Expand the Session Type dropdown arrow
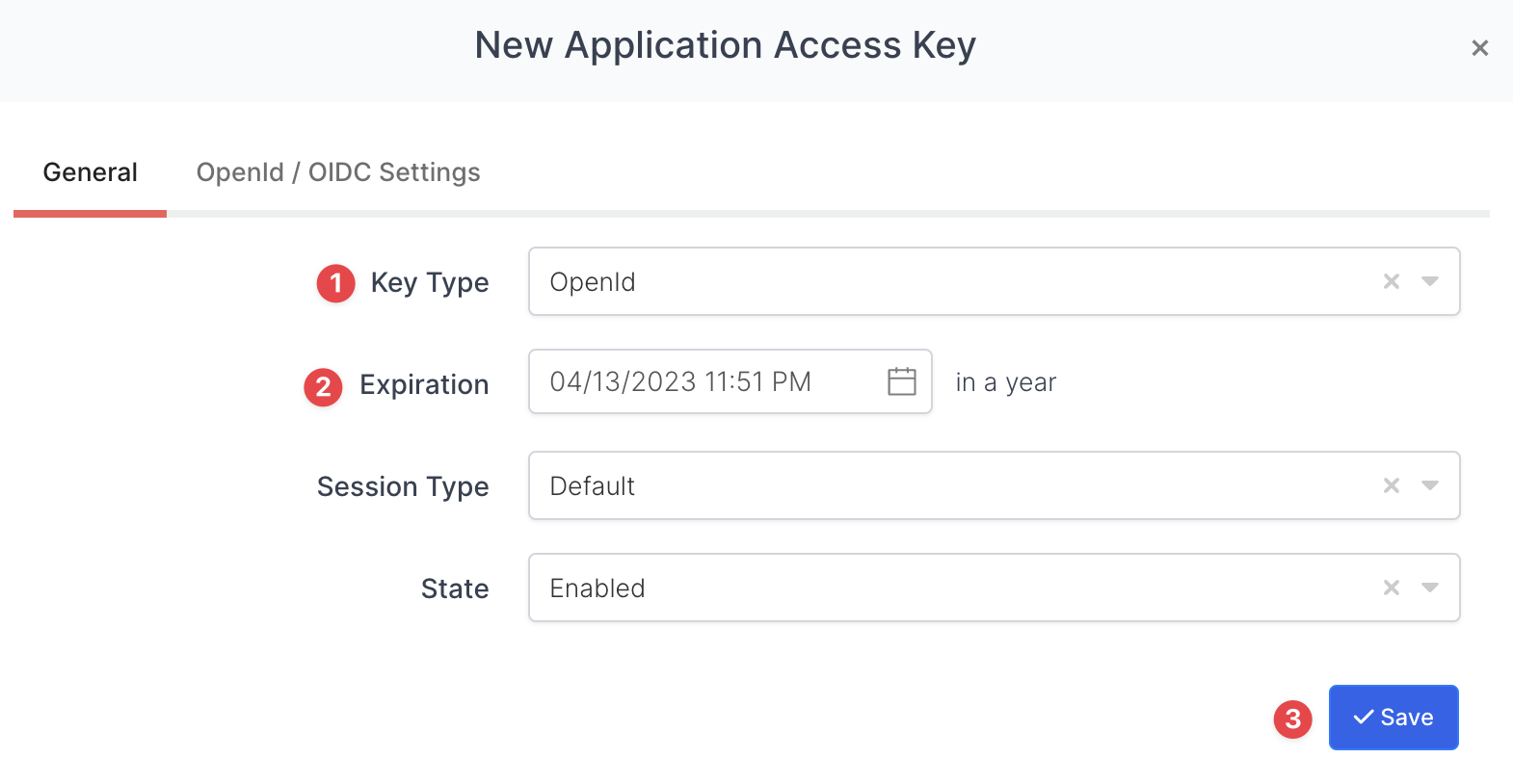 (x=1430, y=485)
